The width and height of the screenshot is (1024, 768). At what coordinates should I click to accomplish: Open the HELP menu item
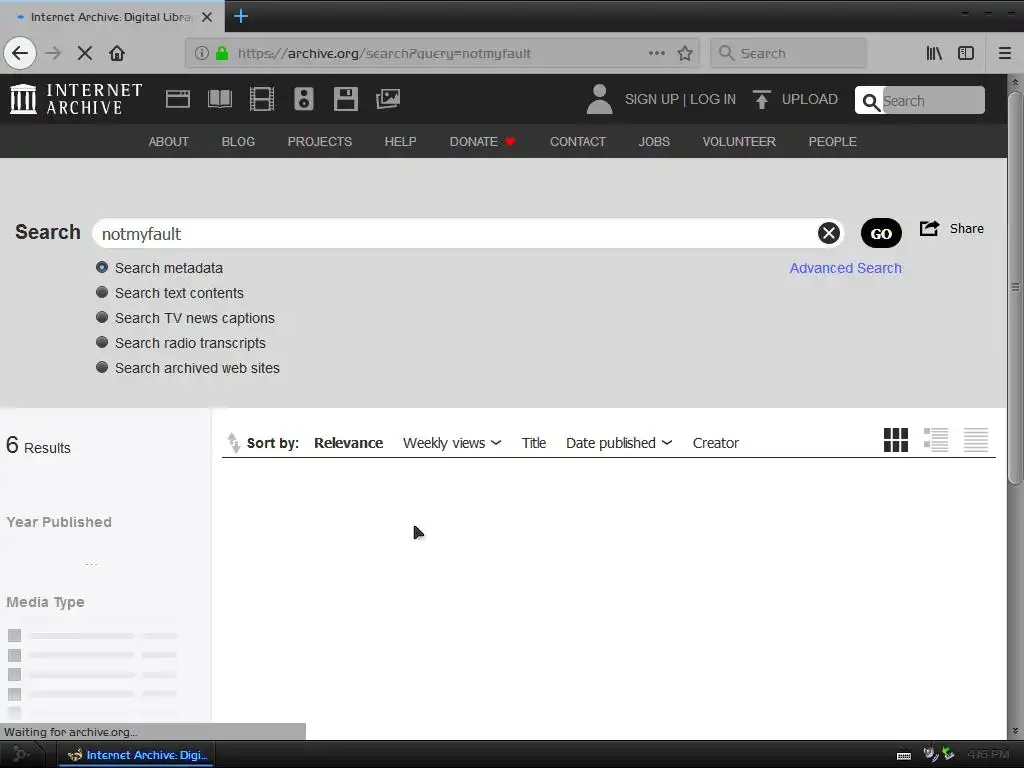400,142
